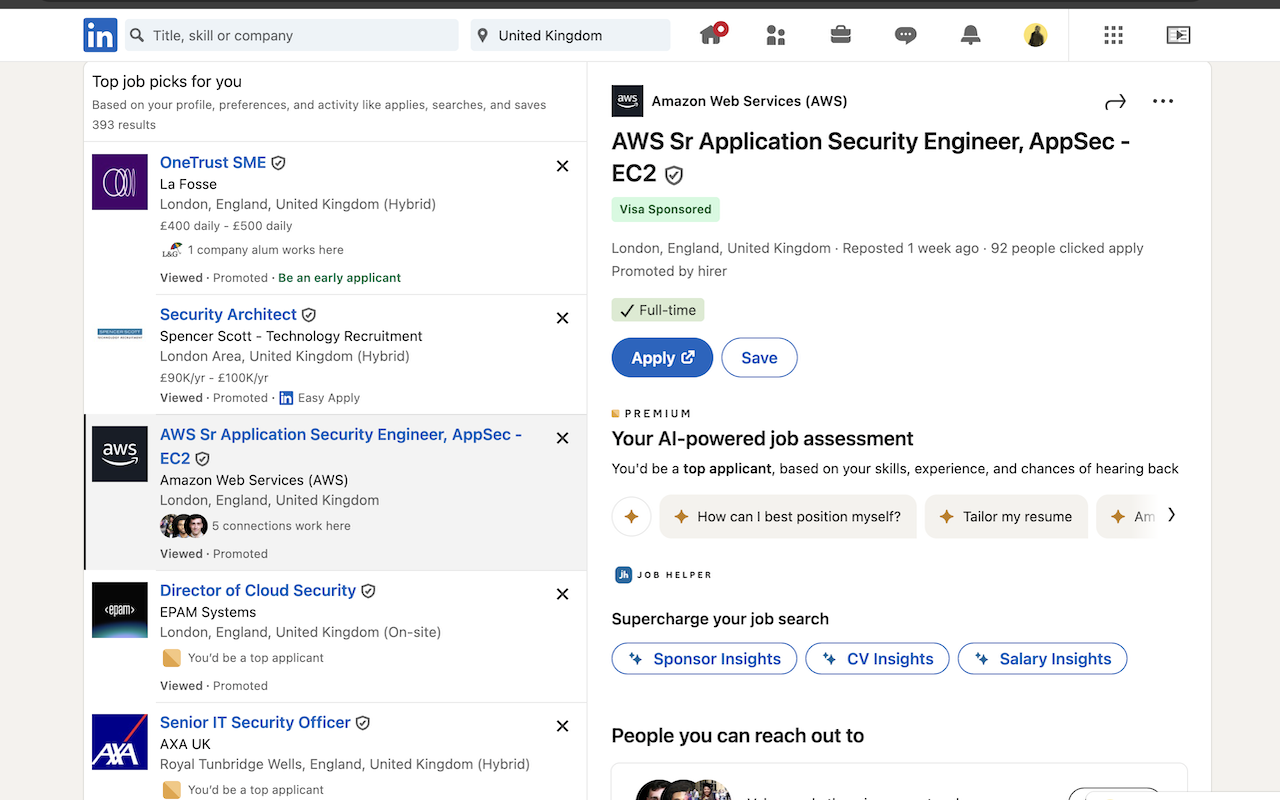Screen dimensions: 1280x800
Task: Click the job title search field
Action: 292,35
